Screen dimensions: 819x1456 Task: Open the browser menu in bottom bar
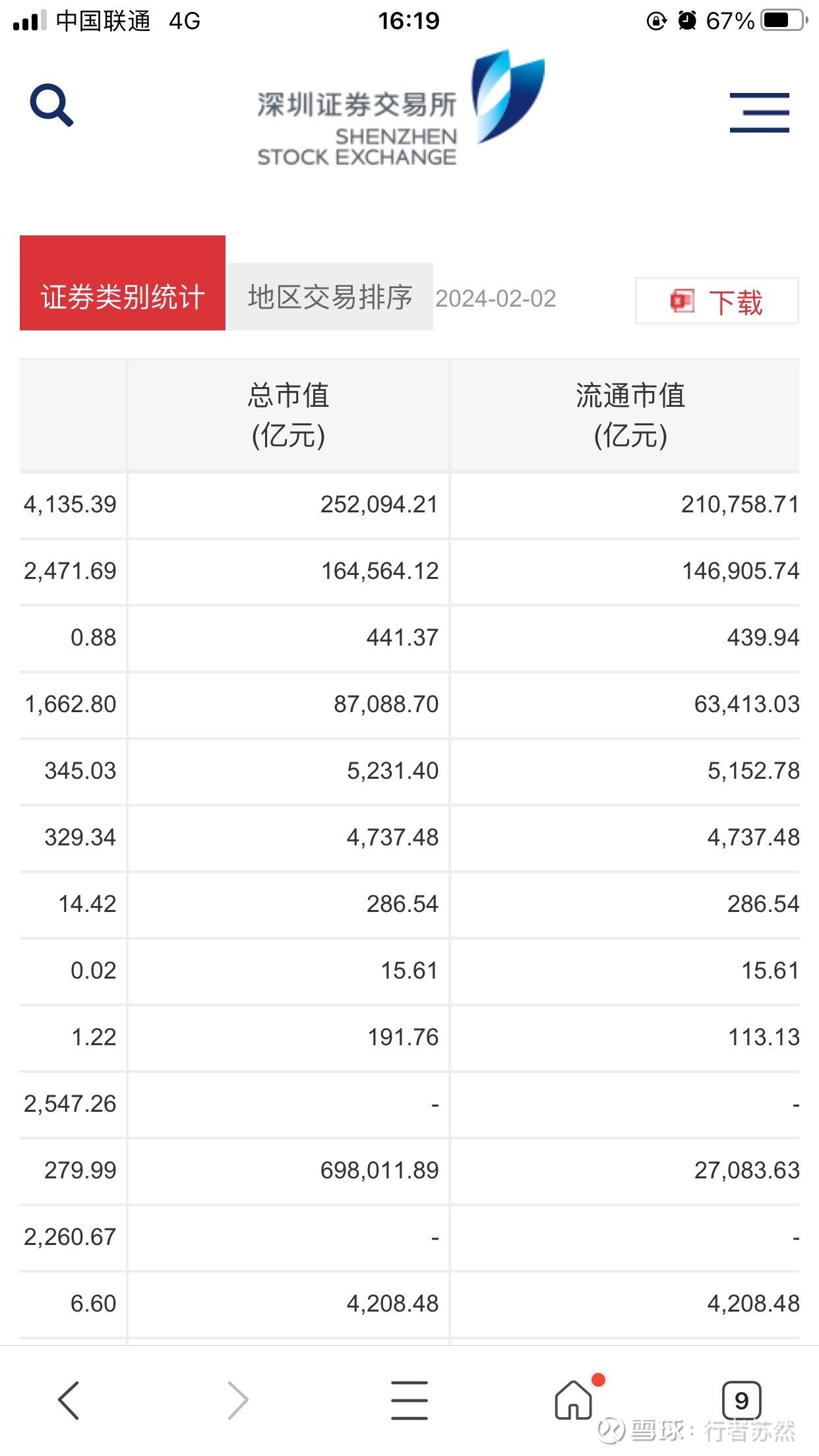coord(409,1400)
